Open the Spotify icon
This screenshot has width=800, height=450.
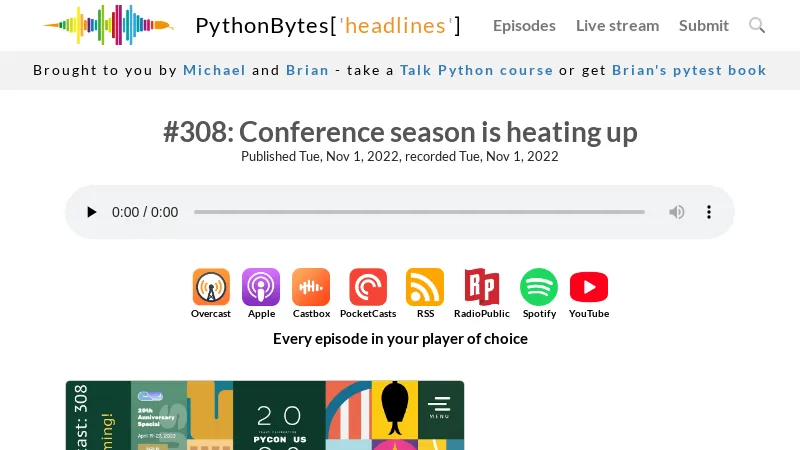click(539, 287)
